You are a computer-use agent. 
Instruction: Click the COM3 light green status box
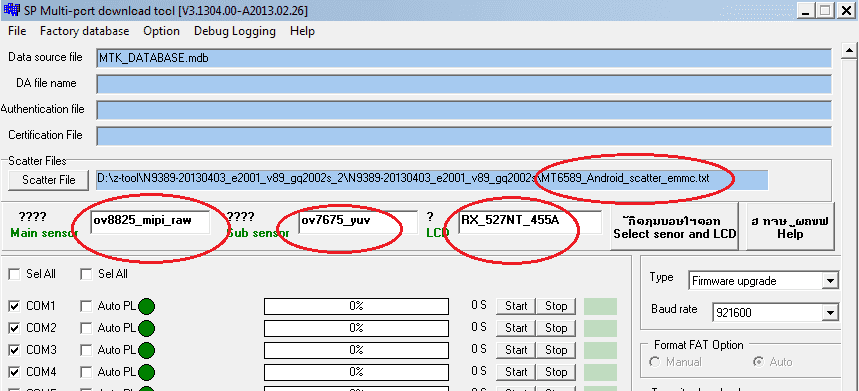click(x=600, y=350)
